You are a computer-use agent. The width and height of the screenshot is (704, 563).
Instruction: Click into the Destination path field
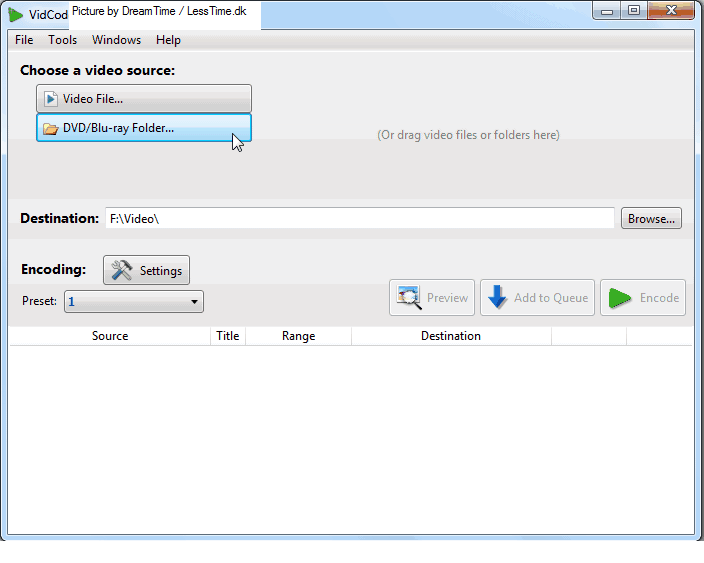(360, 218)
